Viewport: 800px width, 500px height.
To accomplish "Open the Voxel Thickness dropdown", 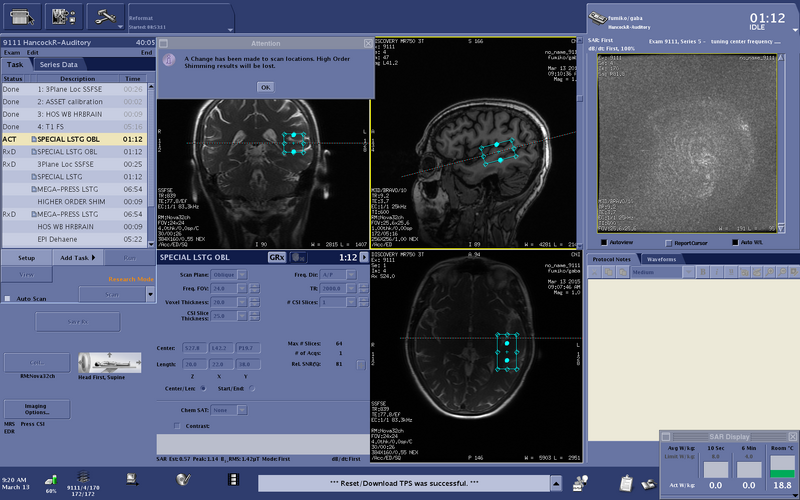I will 242,303.
